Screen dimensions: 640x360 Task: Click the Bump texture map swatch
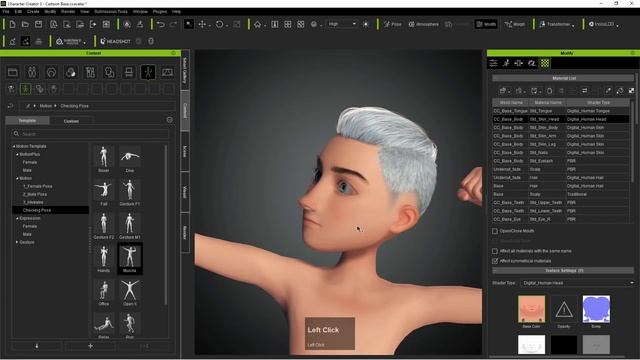click(596, 309)
